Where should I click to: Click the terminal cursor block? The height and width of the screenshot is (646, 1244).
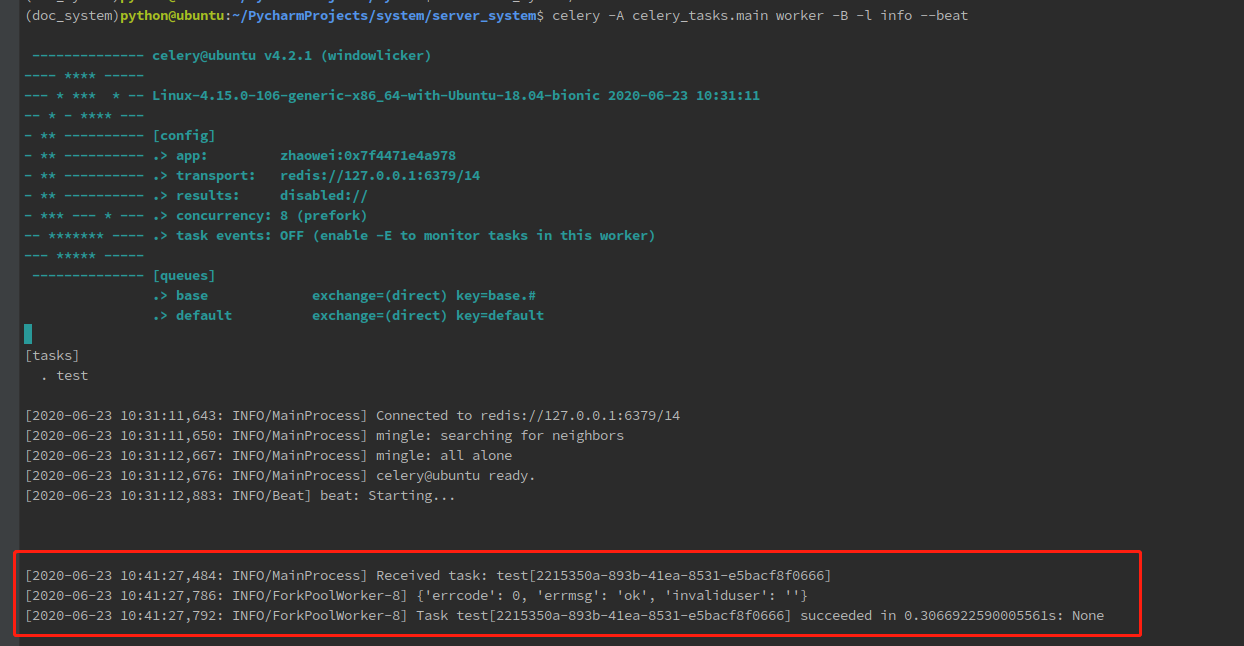(x=28, y=333)
